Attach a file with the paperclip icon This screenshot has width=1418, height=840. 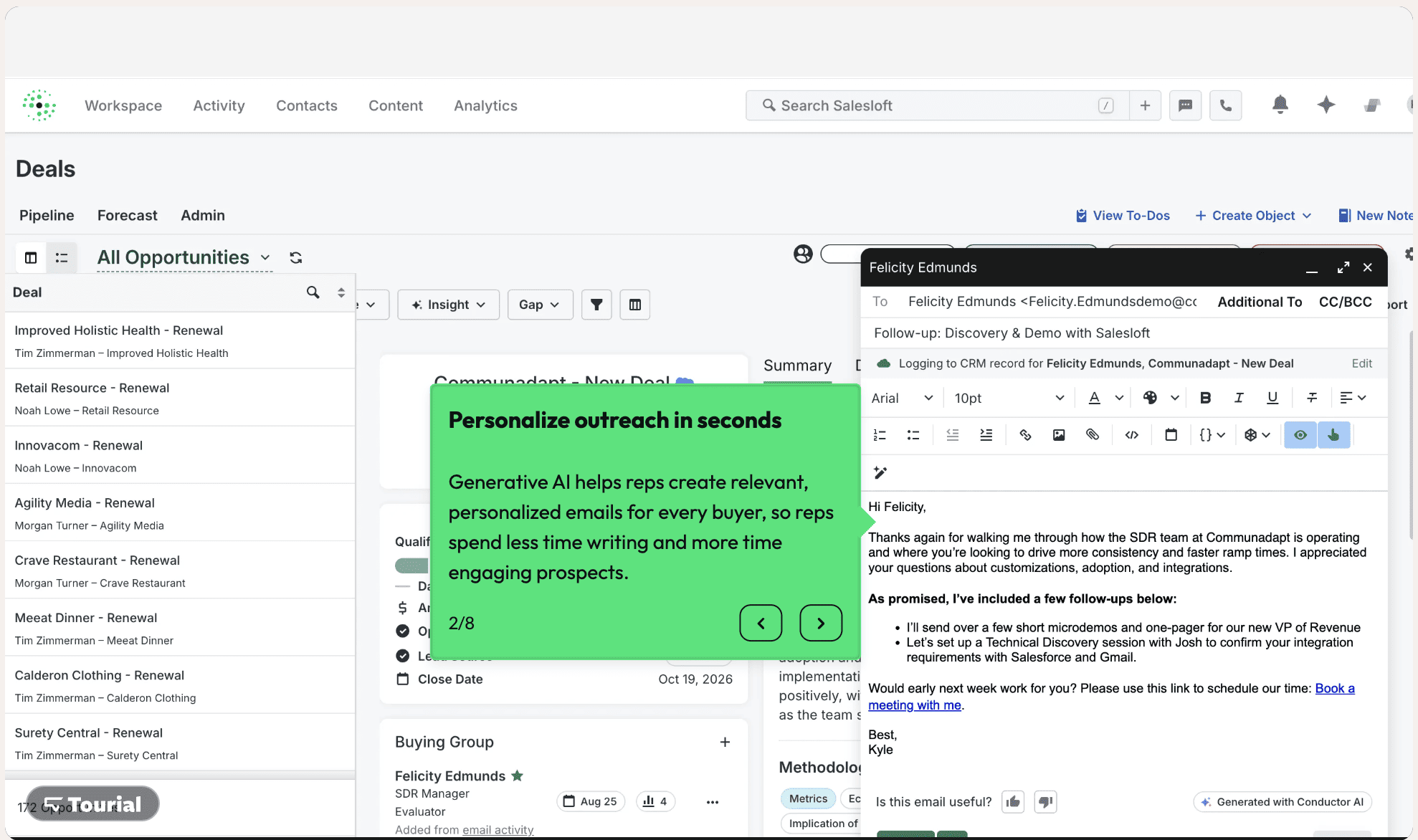(x=1093, y=435)
